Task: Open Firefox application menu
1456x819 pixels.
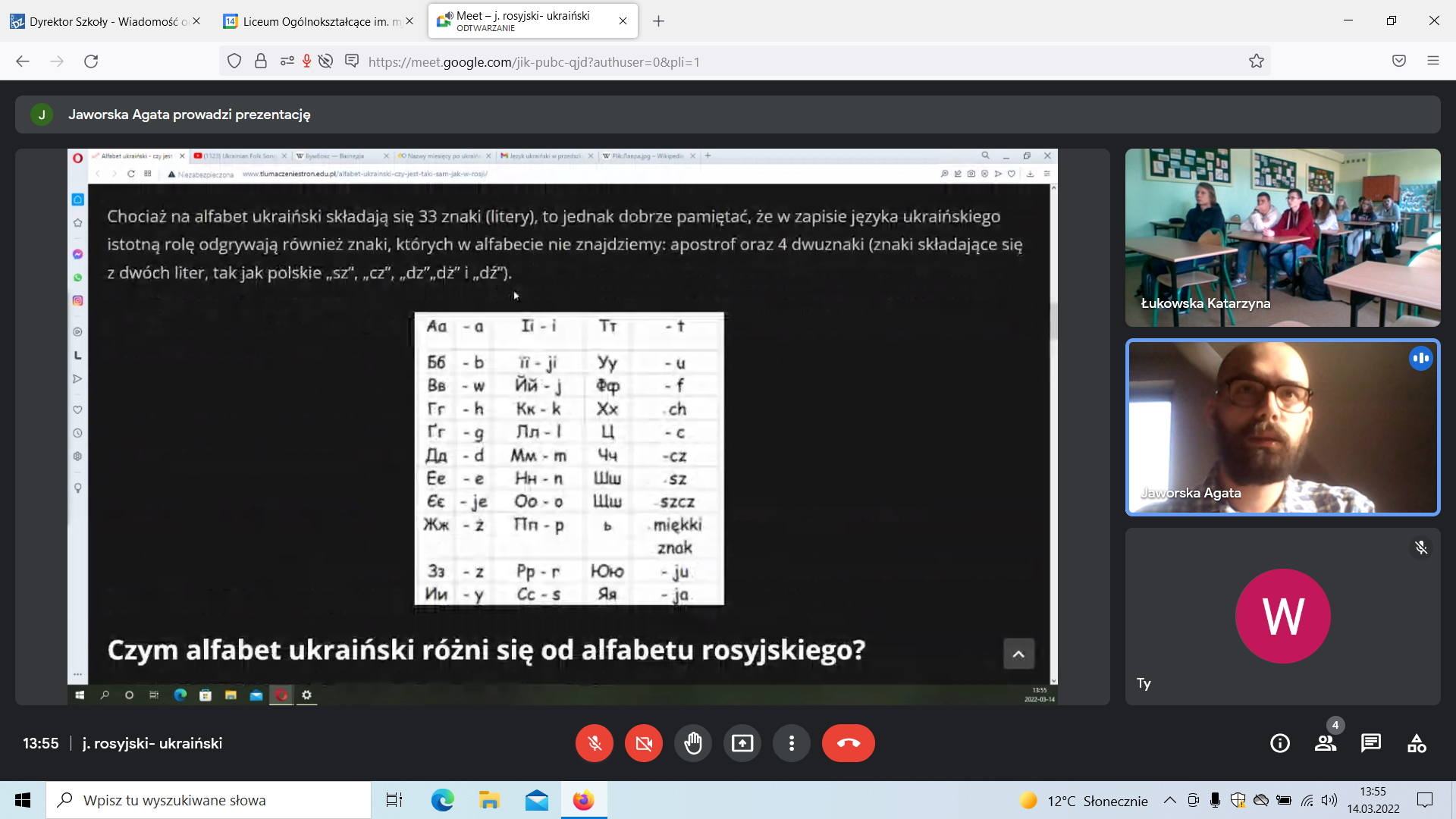Action: pos(1433,61)
